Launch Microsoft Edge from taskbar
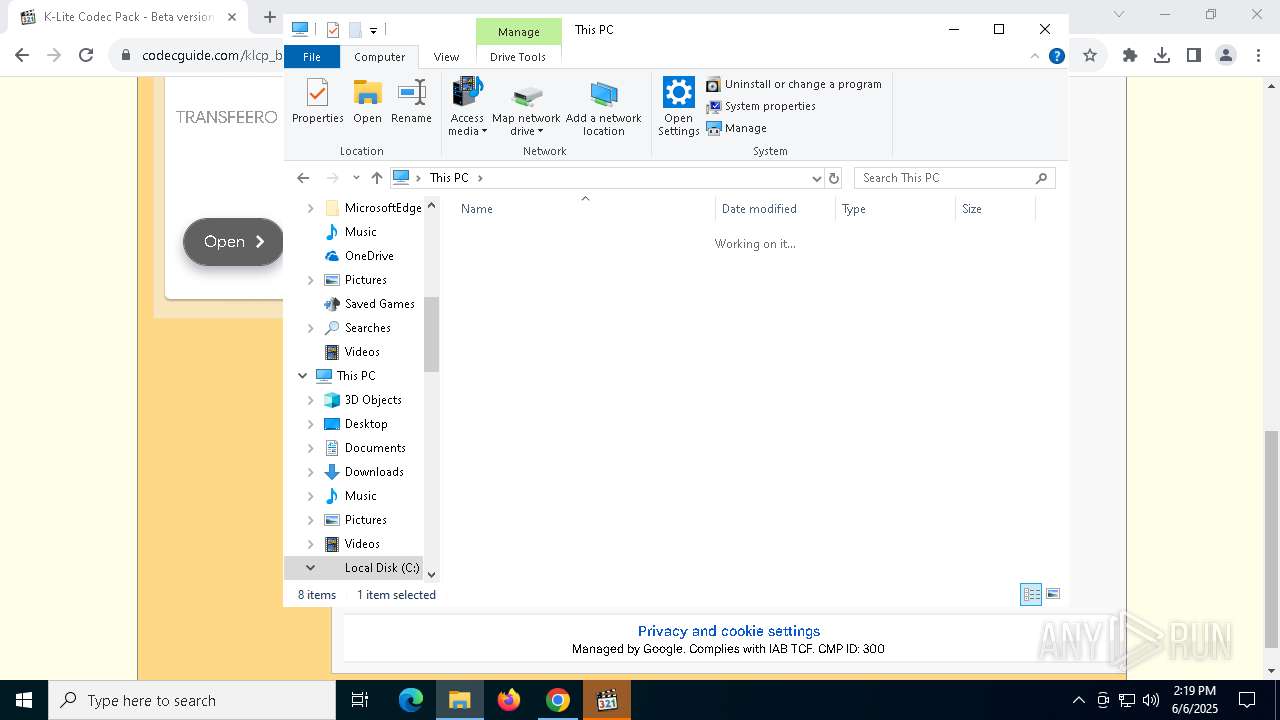1280x720 pixels. pyautogui.click(x=411, y=700)
